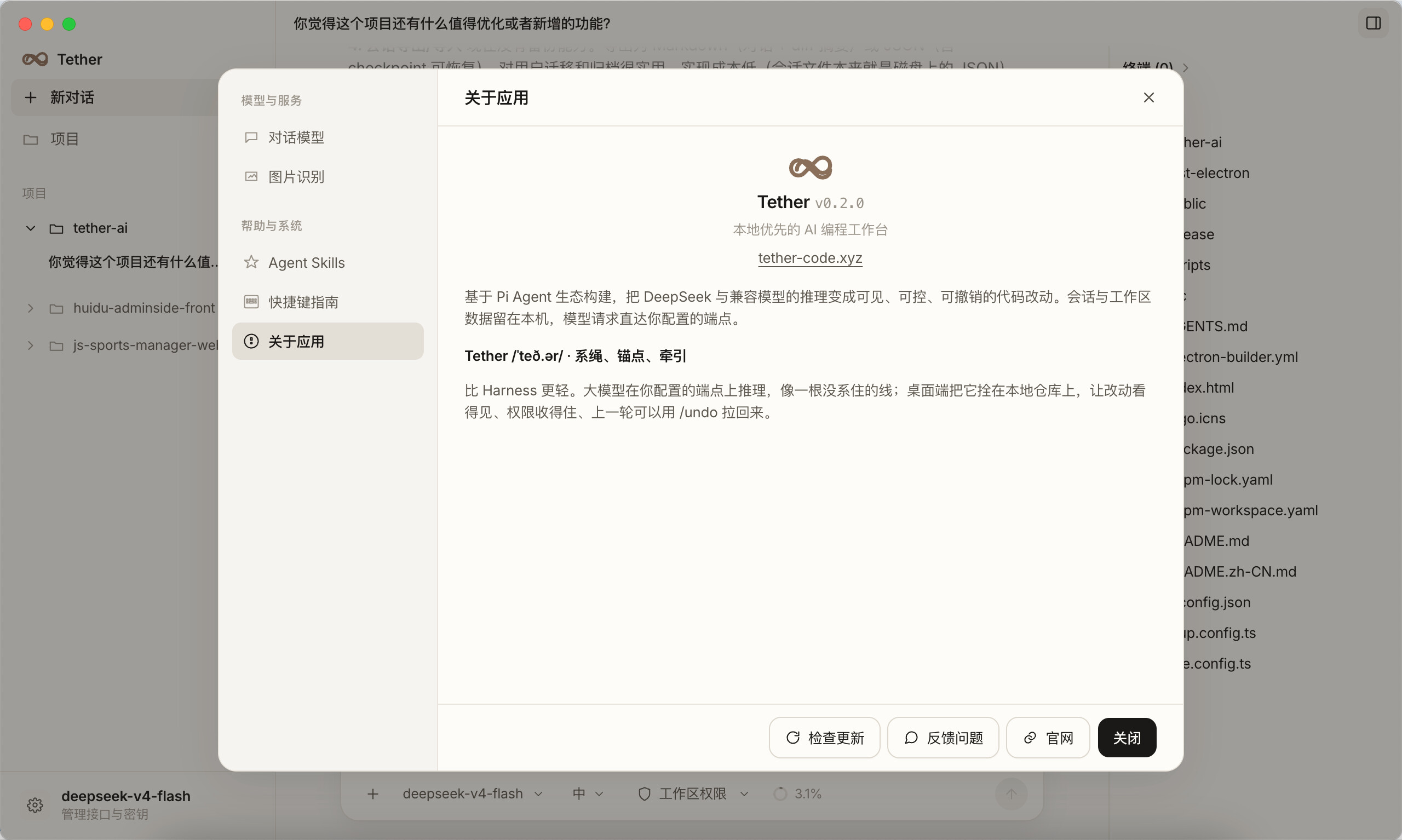The width and height of the screenshot is (1402, 840).
Task: Open the deepseek-v4-flash model dropdown in composer
Action: coord(473,794)
